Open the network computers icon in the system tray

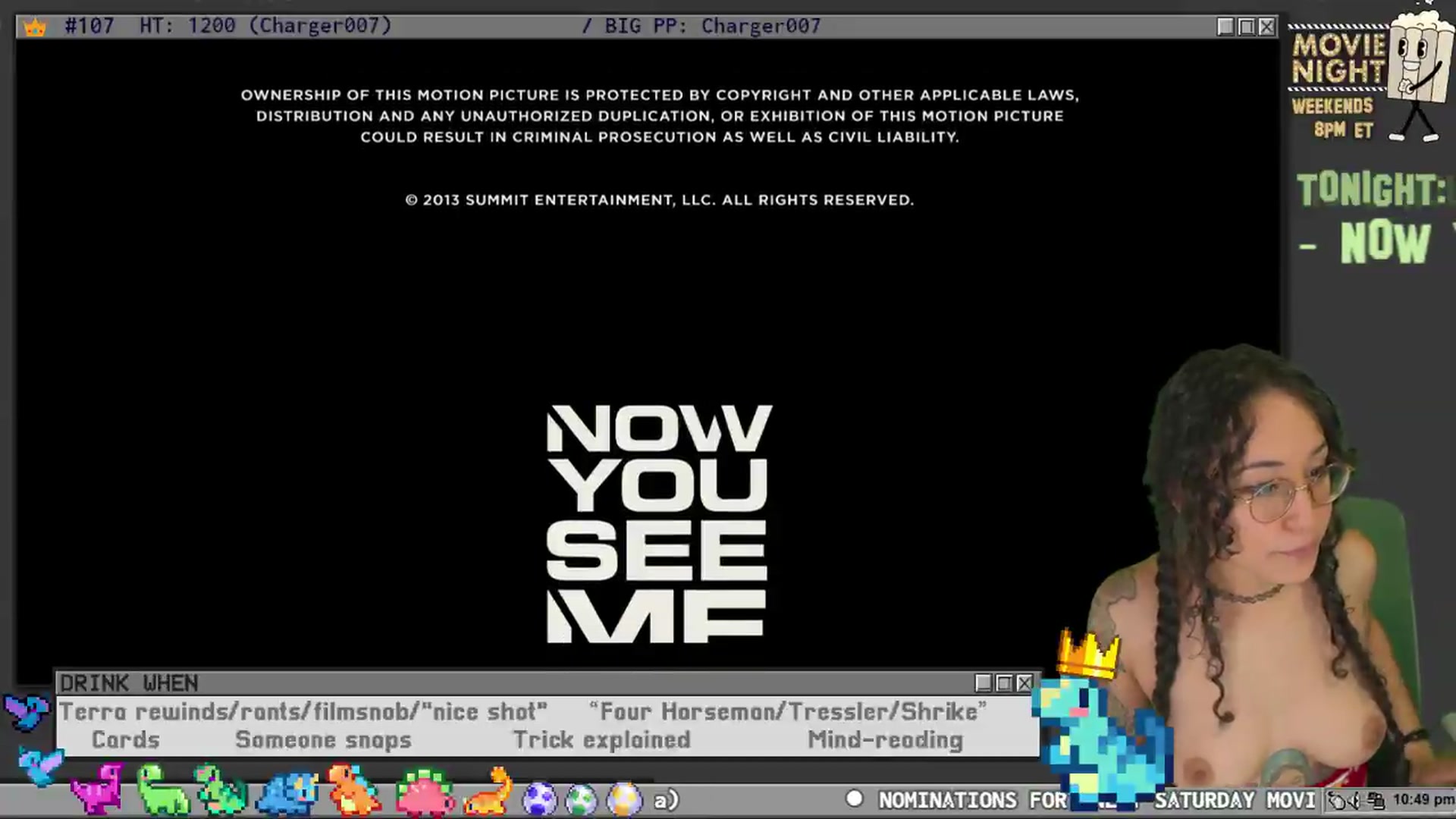[1376, 800]
